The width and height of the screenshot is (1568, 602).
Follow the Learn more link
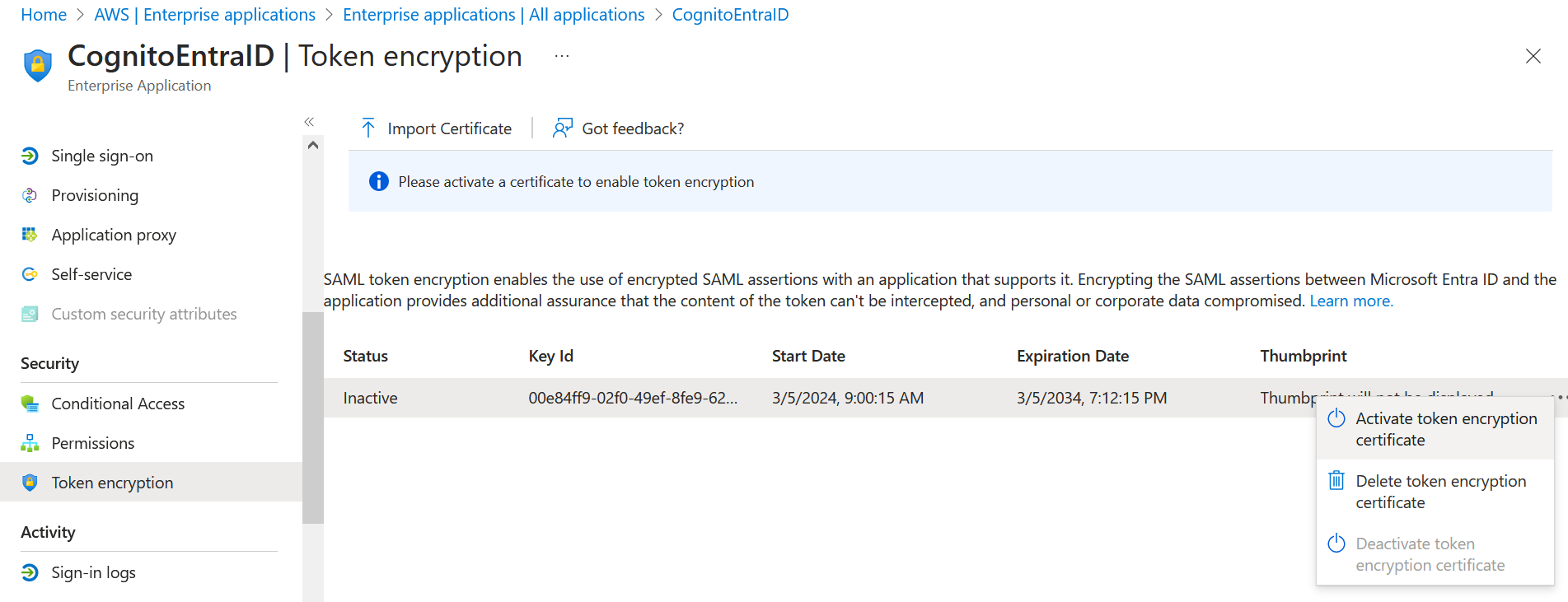(1351, 301)
